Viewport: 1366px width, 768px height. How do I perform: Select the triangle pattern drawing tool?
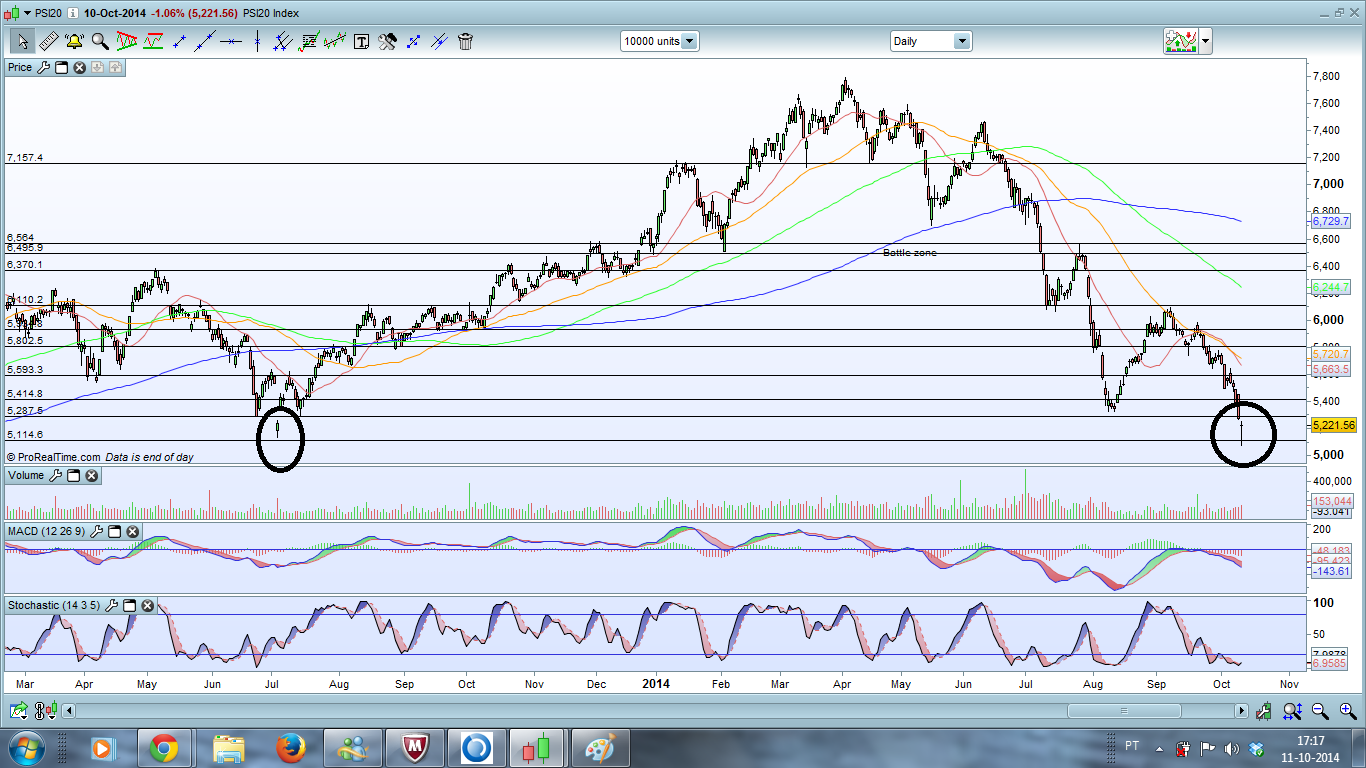point(127,41)
